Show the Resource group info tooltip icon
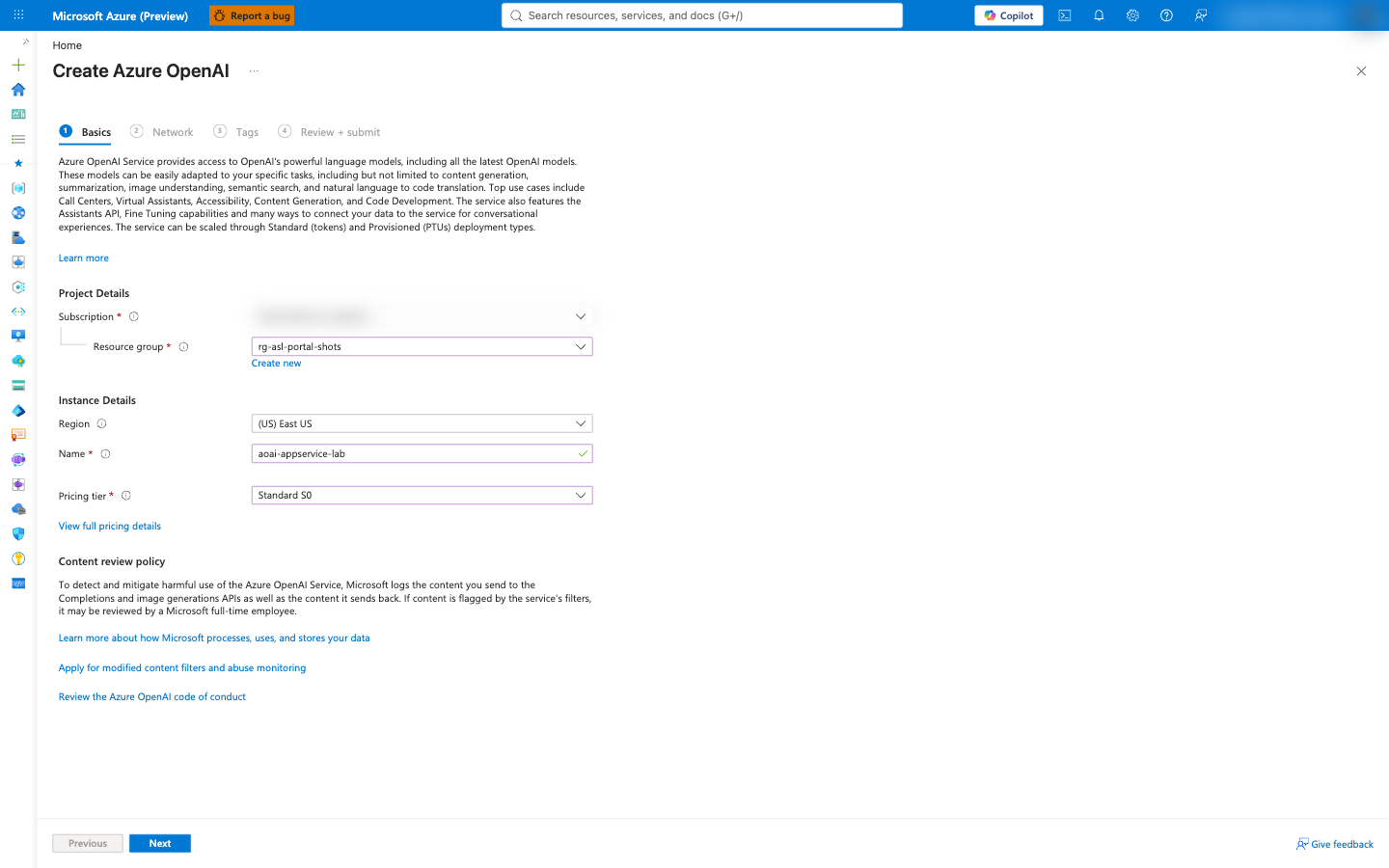 click(183, 347)
